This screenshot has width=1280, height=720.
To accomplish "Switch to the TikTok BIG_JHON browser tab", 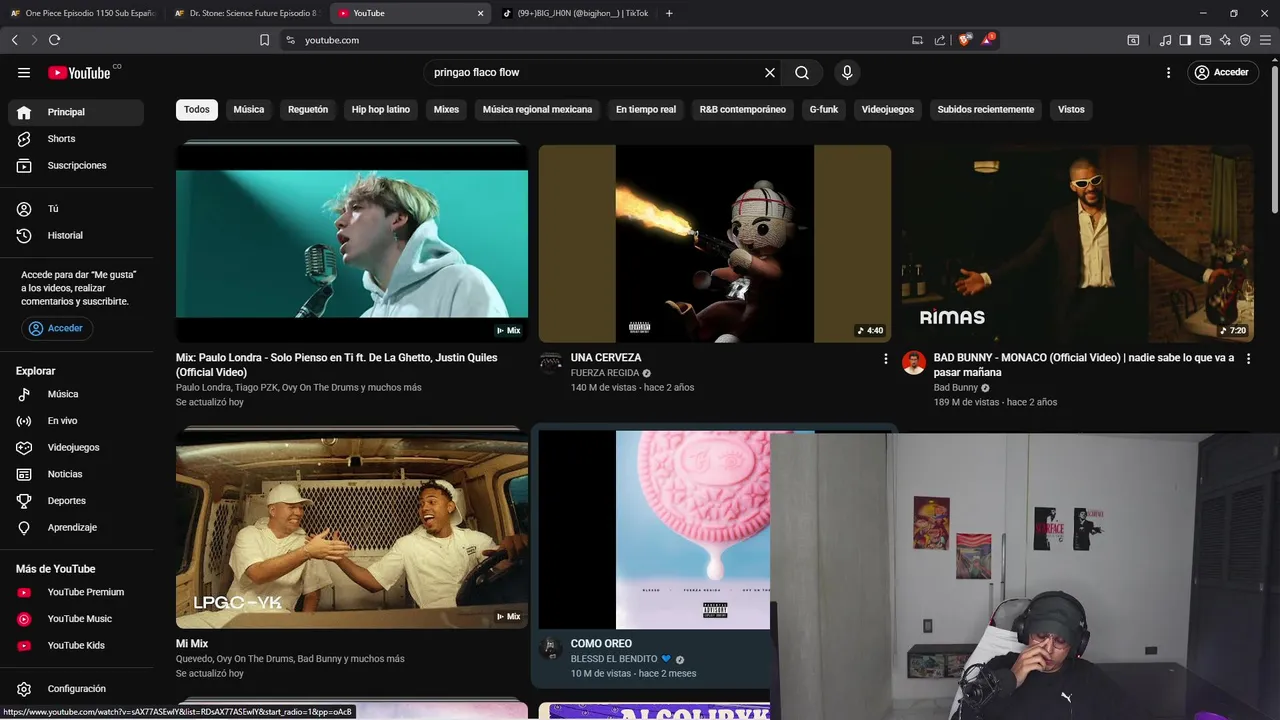I will click(x=575, y=13).
